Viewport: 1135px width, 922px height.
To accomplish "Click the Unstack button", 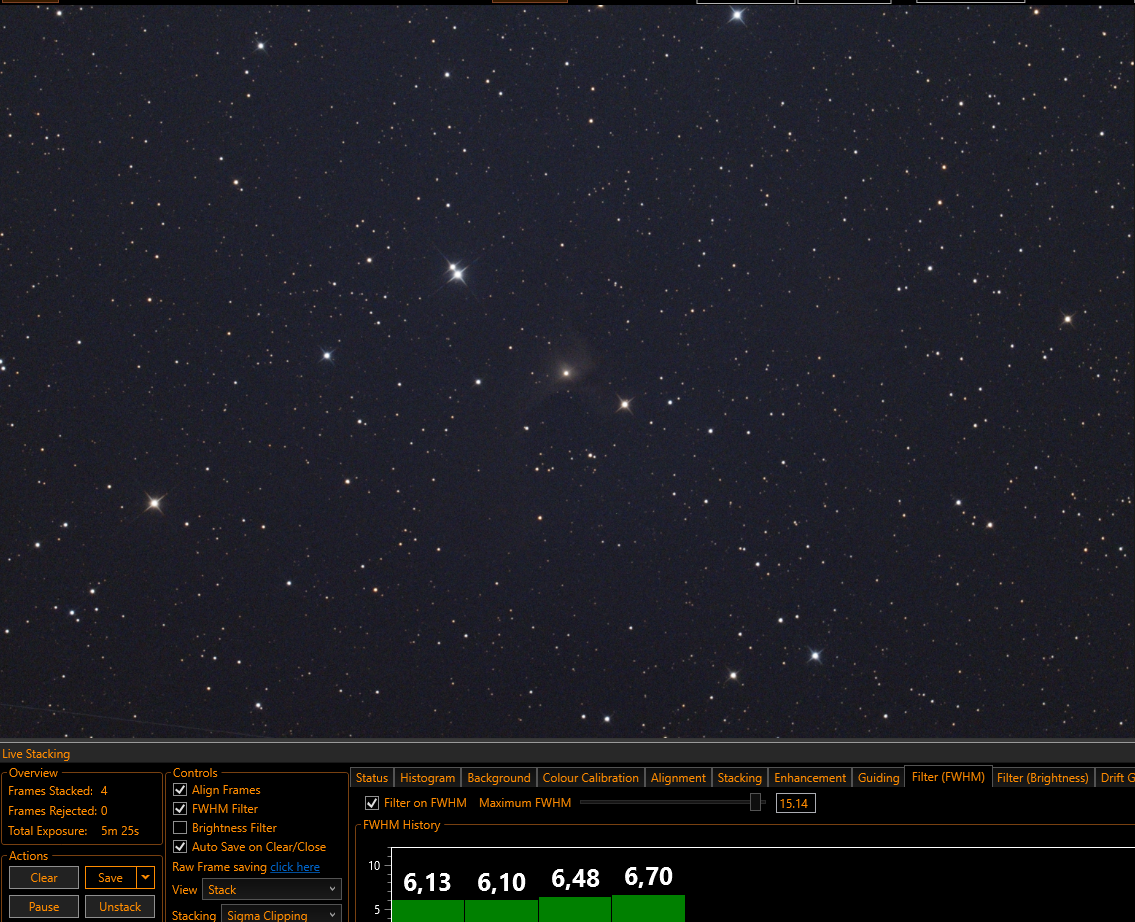I will click(x=120, y=906).
